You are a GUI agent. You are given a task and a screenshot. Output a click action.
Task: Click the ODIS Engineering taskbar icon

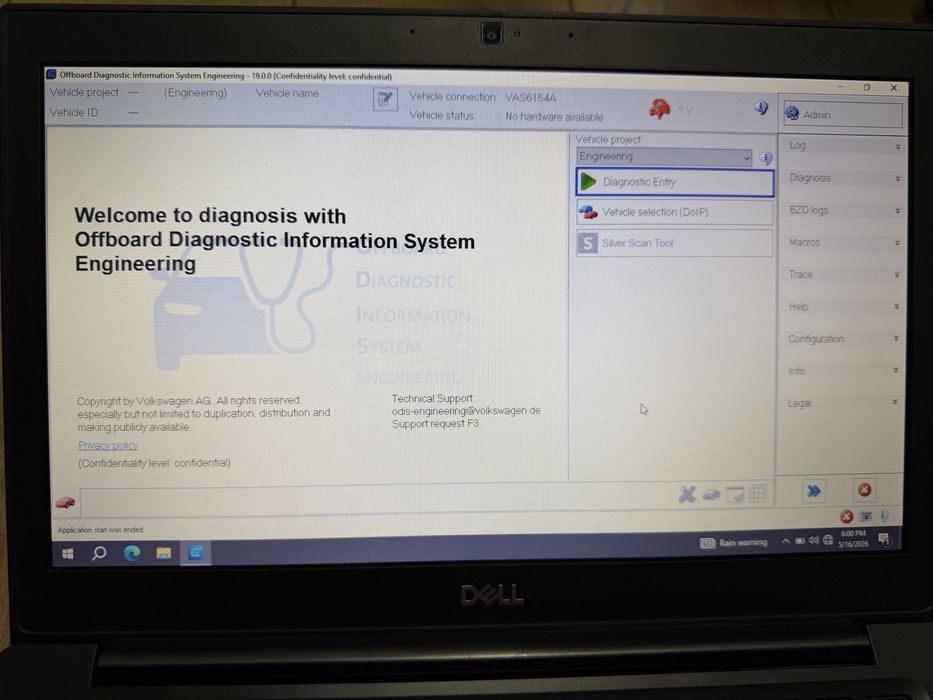pyautogui.click(x=196, y=554)
